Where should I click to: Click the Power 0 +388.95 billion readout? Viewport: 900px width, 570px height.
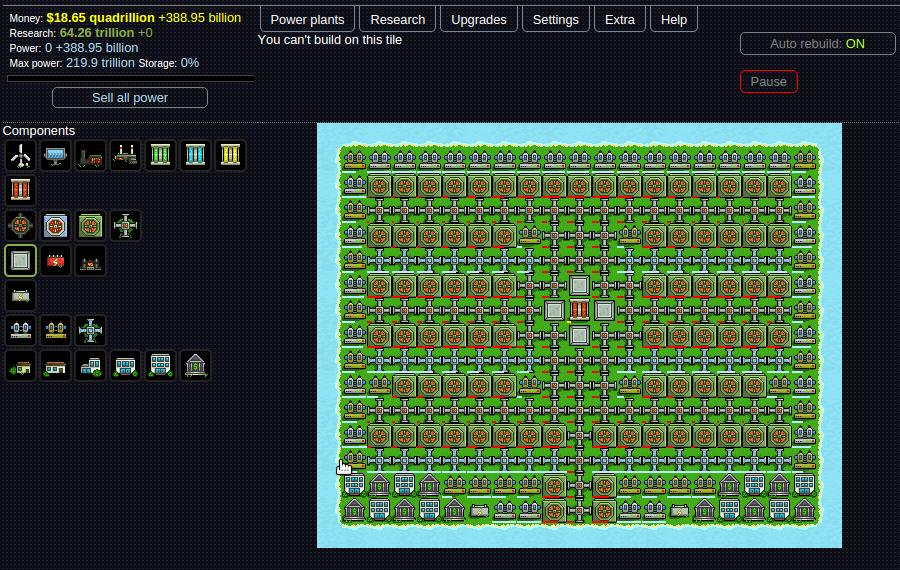pos(74,48)
